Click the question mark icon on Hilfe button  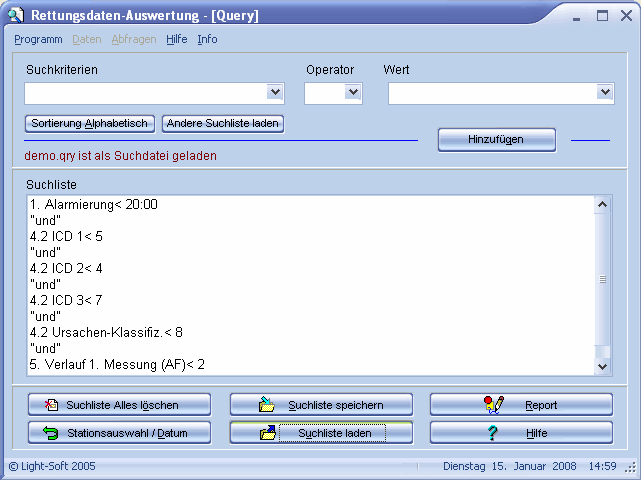click(x=493, y=433)
